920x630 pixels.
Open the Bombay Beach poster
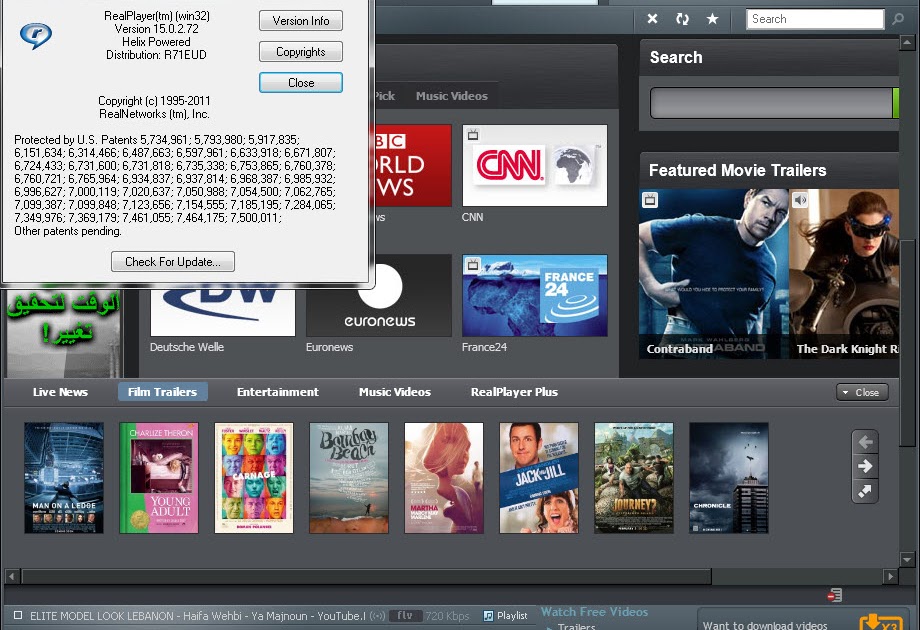click(349, 478)
